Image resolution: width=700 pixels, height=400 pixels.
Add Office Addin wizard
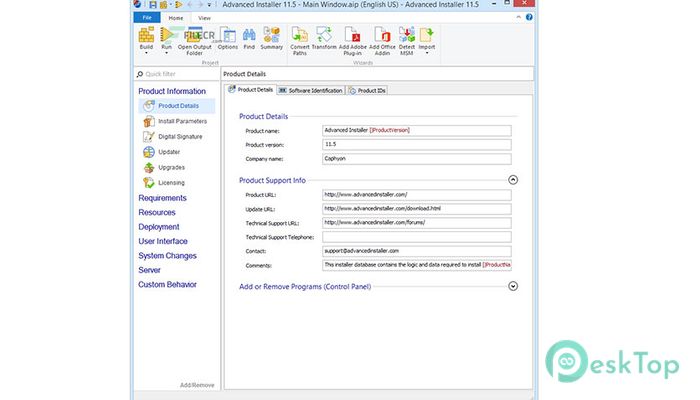point(382,41)
